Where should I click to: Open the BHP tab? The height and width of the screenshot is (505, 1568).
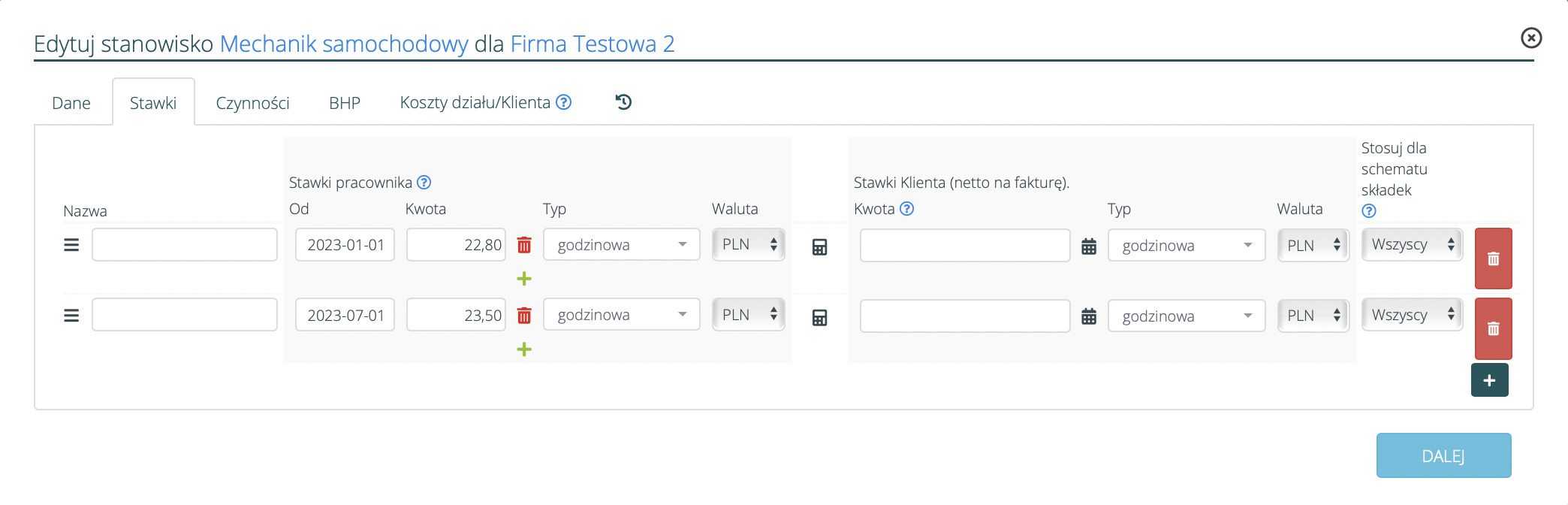[x=345, y=103]
